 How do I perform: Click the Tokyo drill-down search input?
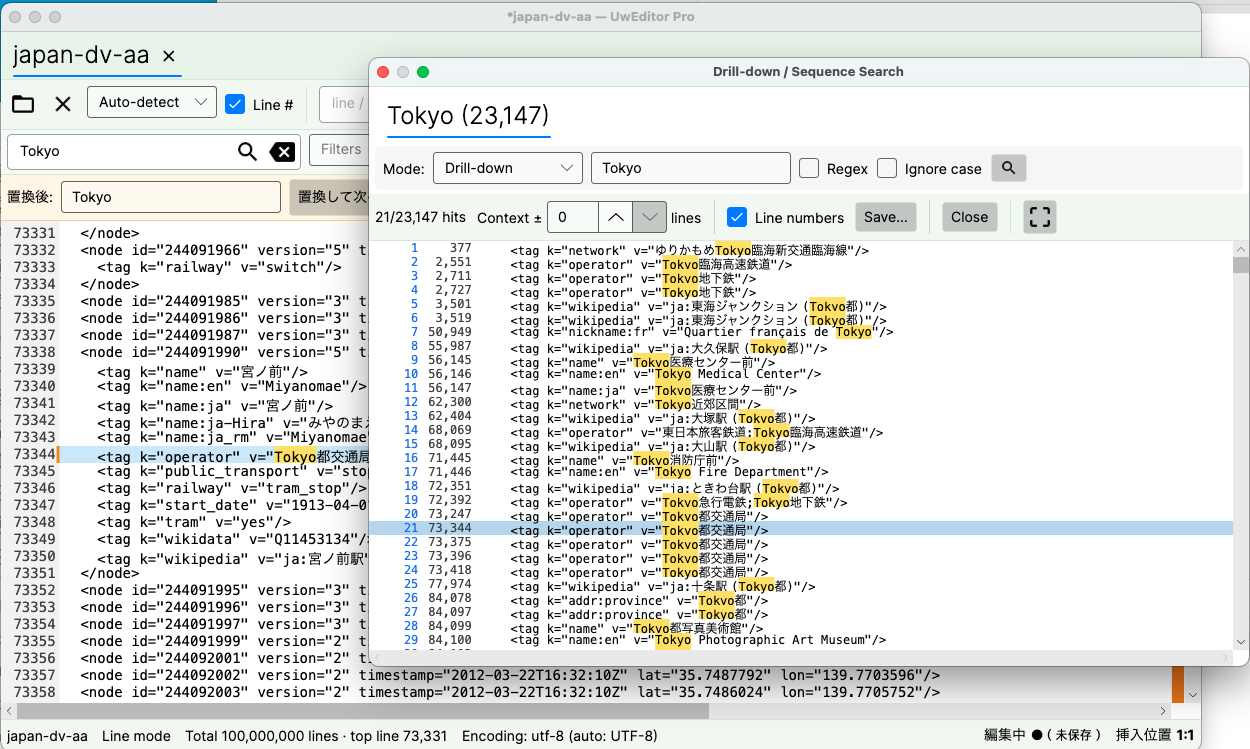point(691,168)
